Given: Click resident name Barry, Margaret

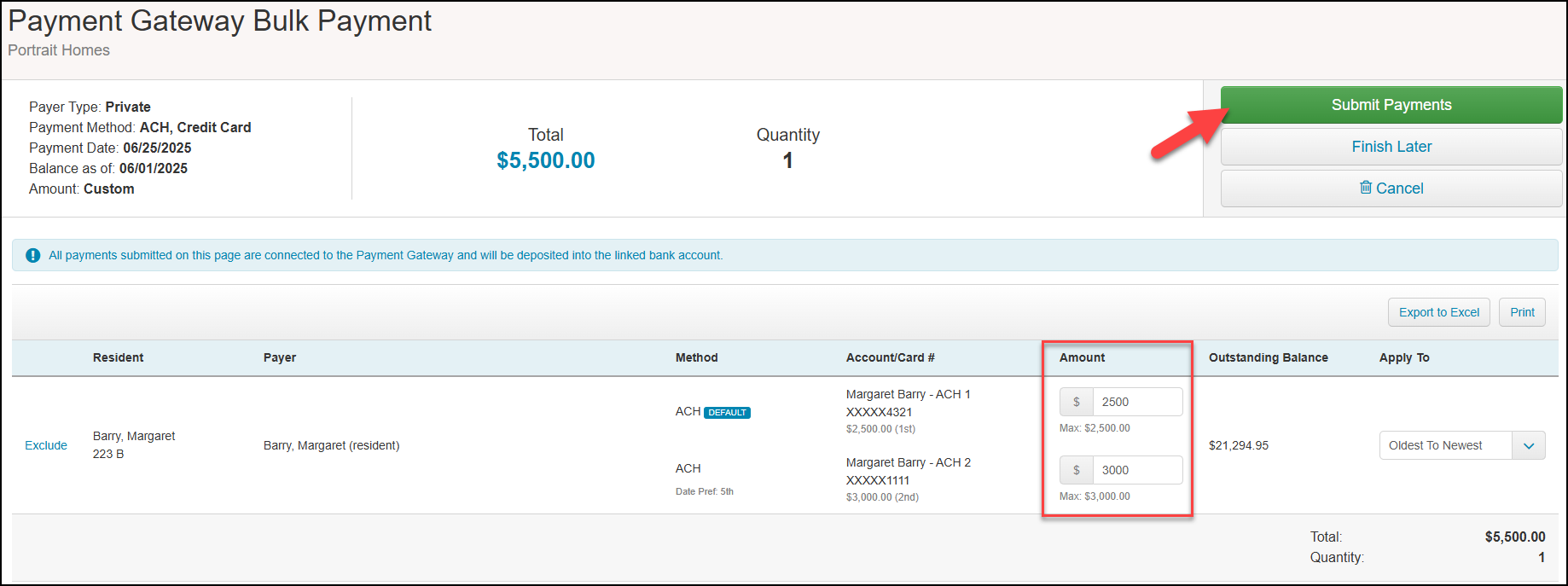Looking at the screenshot, I should (x=134, y=436).
